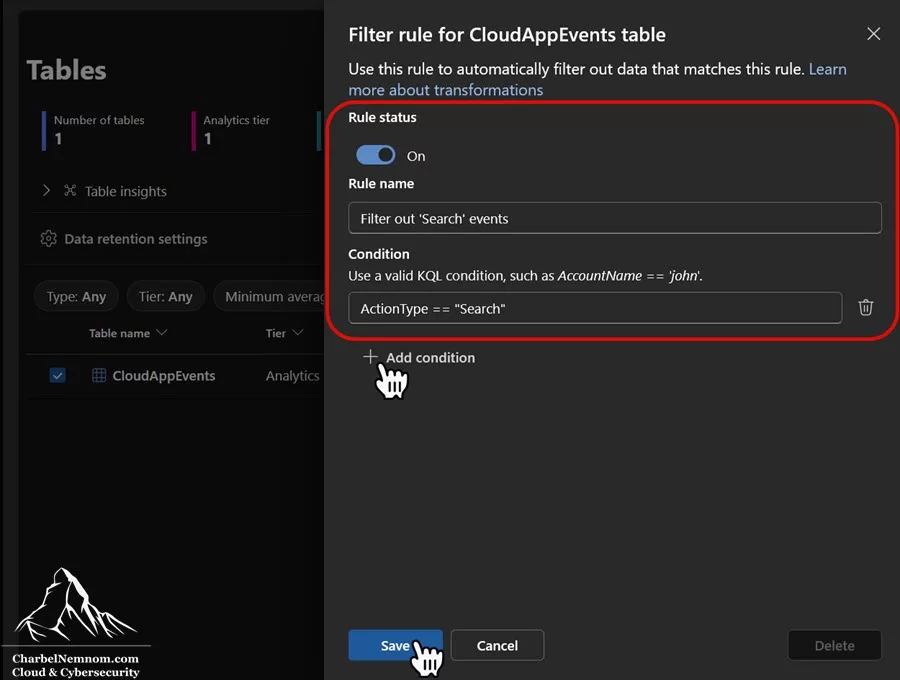The width and height of the screenshot is (900, 680).
Task: Click the plus icon to add condition
Action: pos(370,357)
